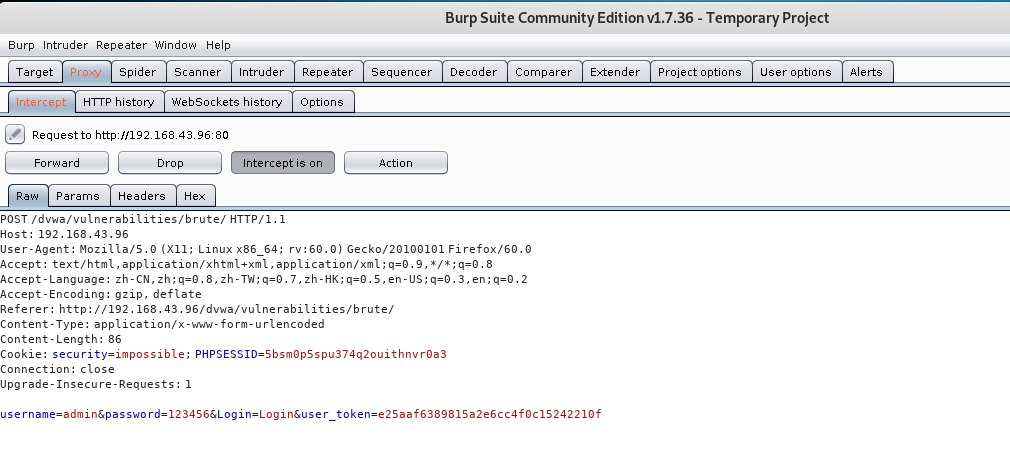
Task: Open the Sequencer tab
Action: click(402, 72)
